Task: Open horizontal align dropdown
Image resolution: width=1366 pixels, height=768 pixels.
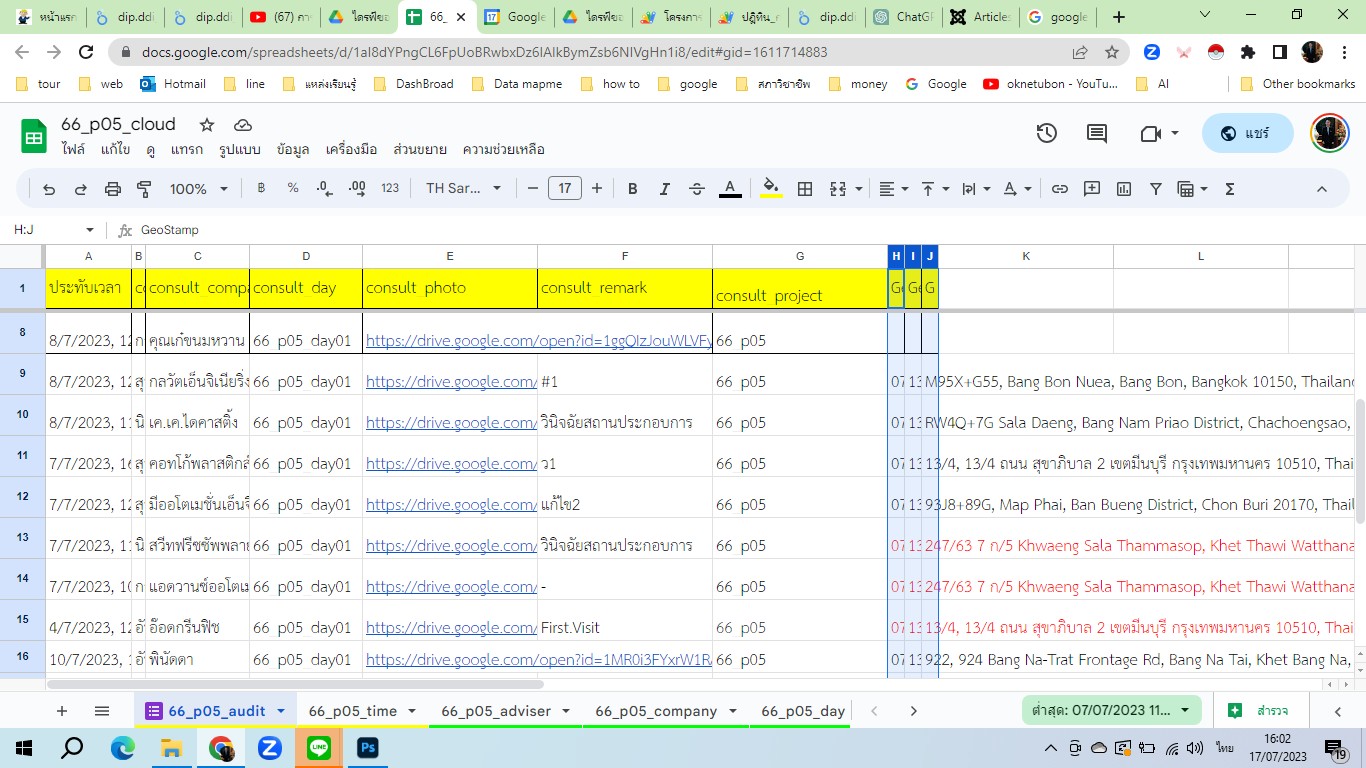Action: click(x=893, y=189)
